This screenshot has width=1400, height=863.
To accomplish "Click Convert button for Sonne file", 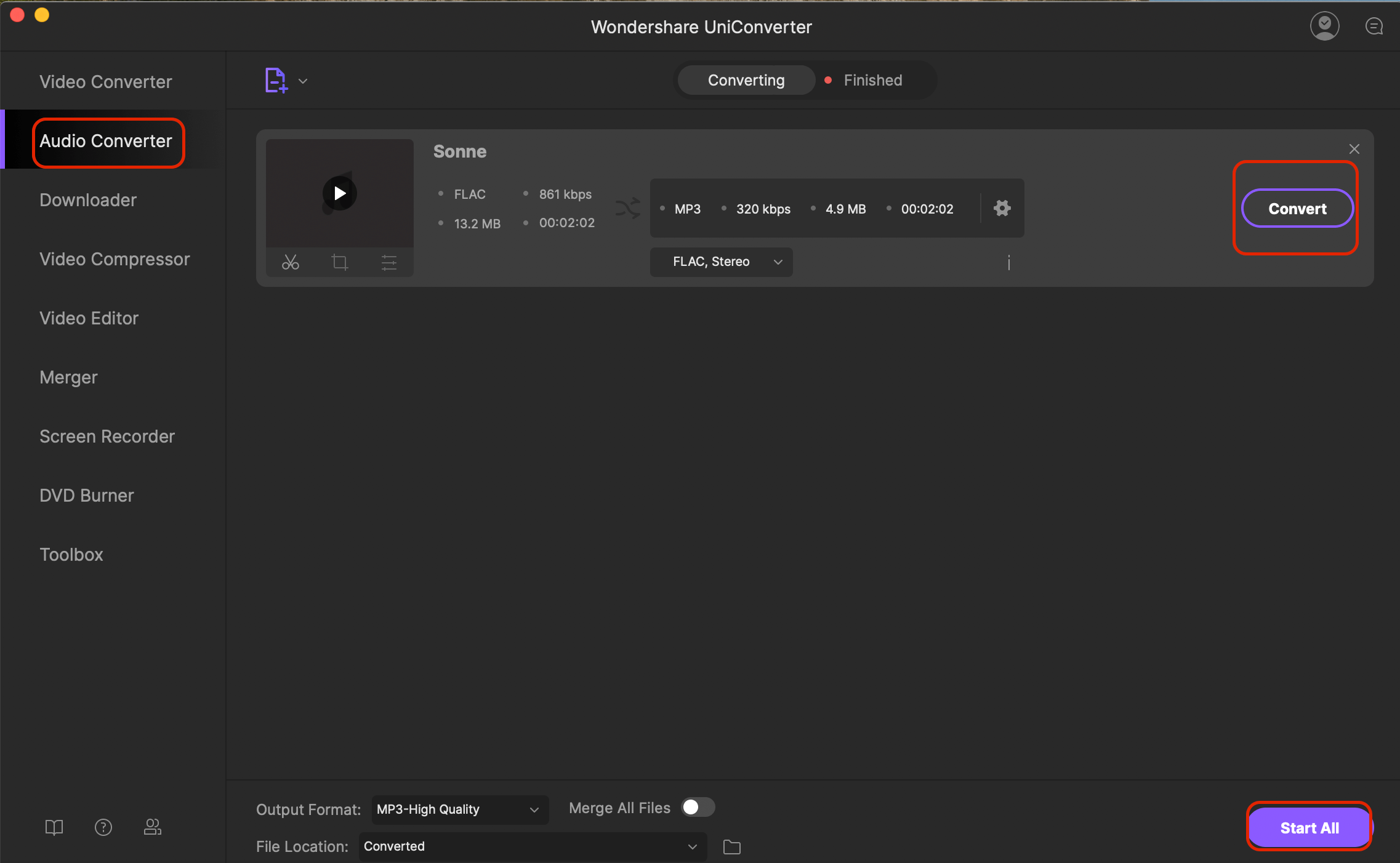I will tap(1296, 209).
